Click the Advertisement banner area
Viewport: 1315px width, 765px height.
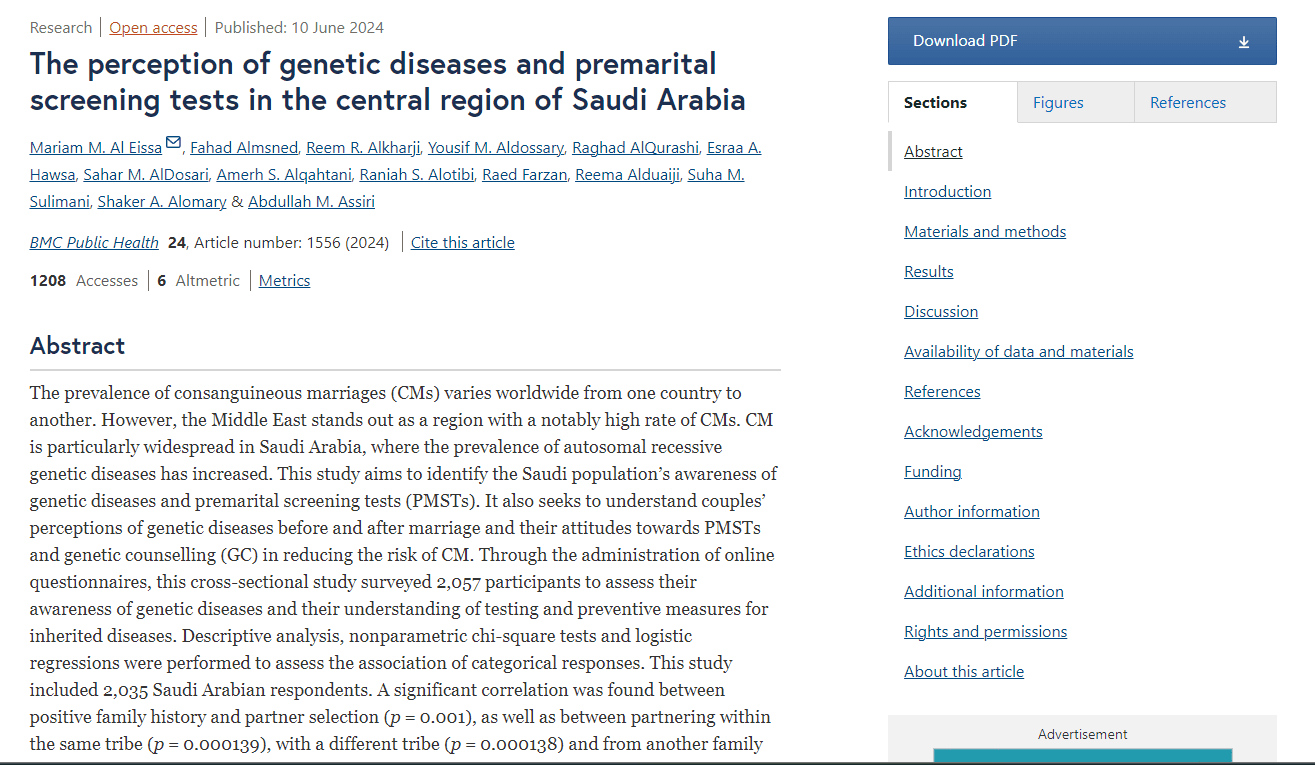[x=1082, y=754]
